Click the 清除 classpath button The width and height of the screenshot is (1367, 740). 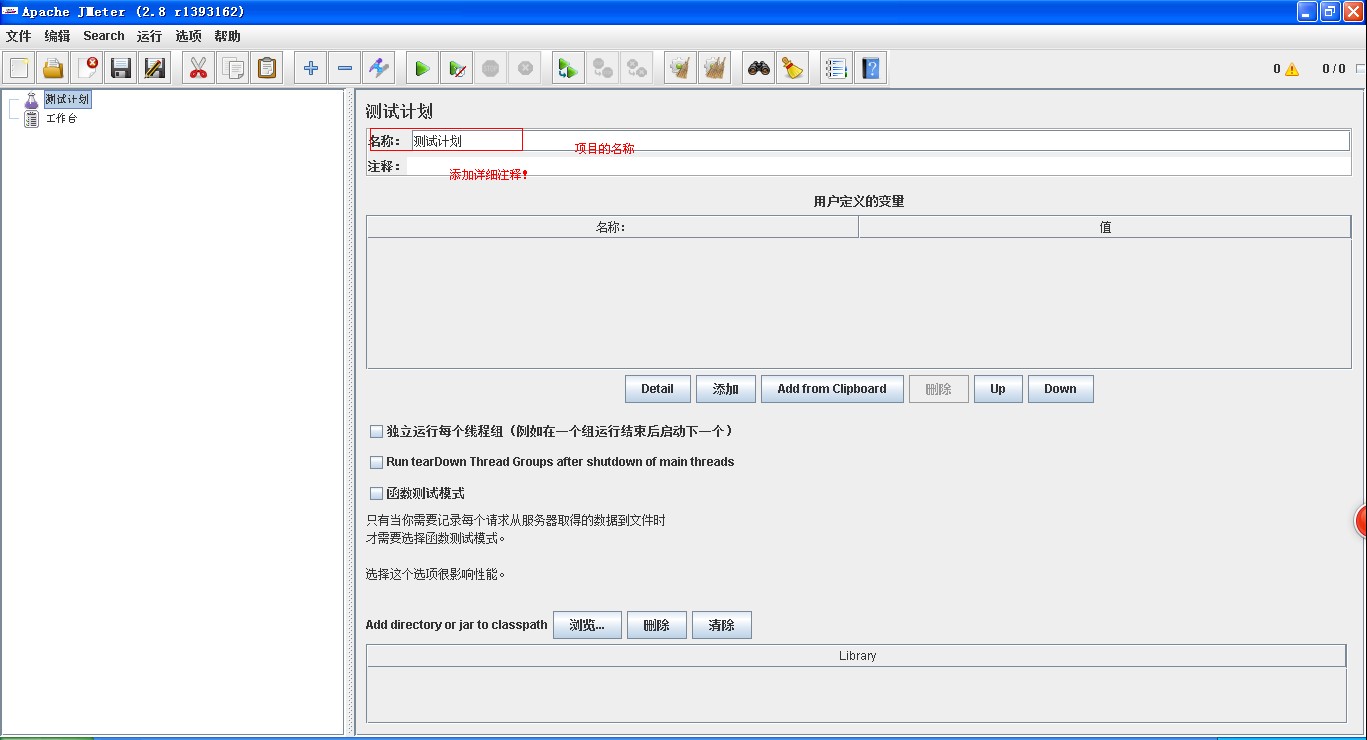[721, 625]
